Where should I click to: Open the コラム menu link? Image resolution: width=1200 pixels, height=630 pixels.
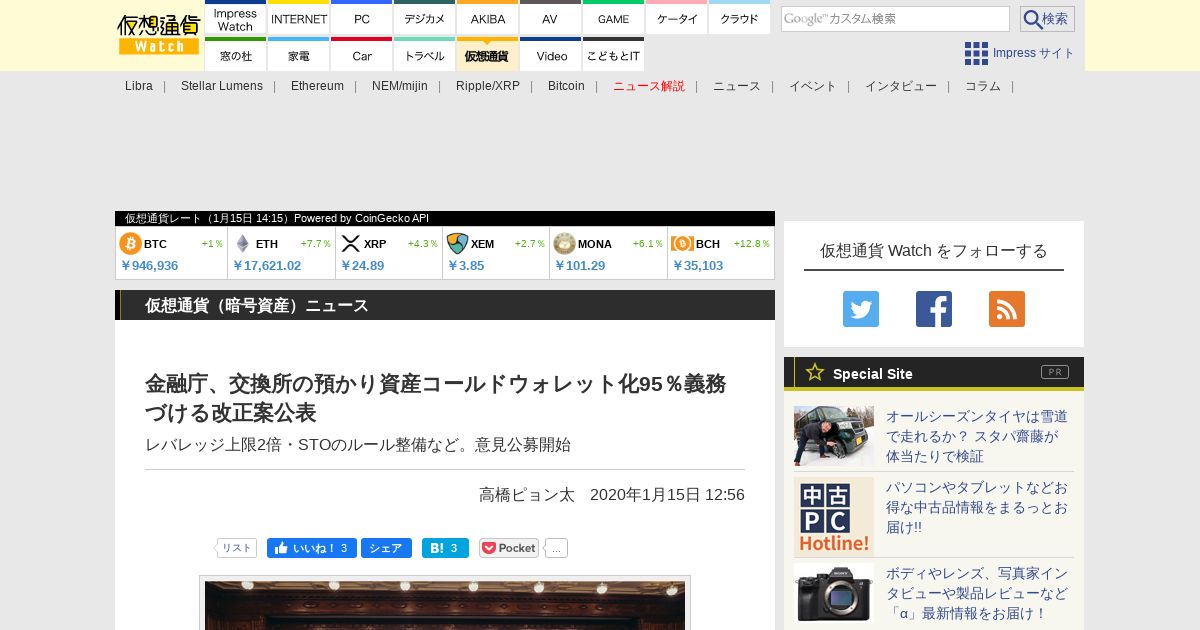(x=983, y=86)
